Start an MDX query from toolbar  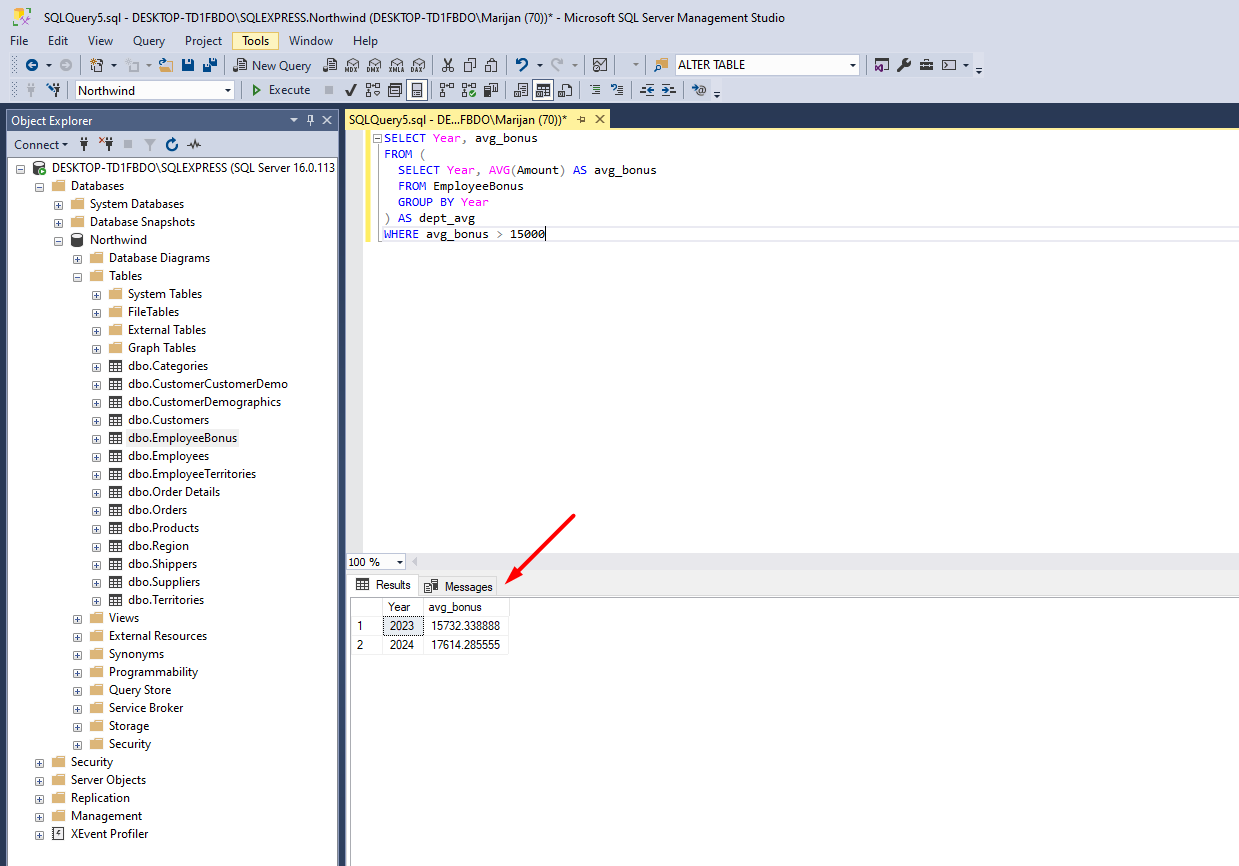point(352,65)
